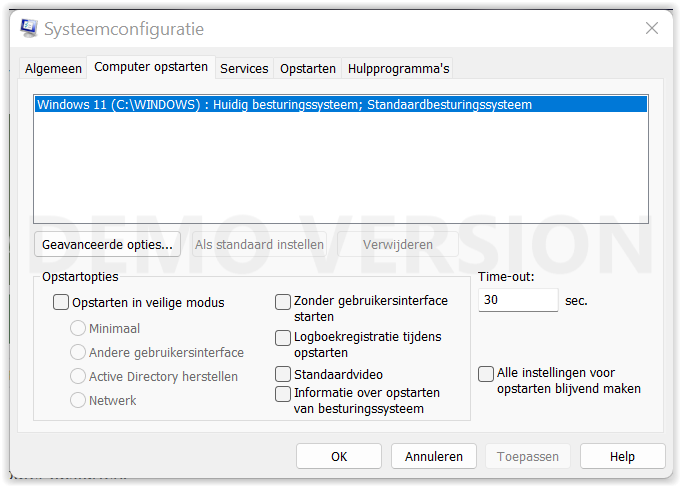Tick the Standaardvideo checkbox
Image resolution: width=681 pixels, height=487 pixels.
pyautogui.click(x=283, y=374)
